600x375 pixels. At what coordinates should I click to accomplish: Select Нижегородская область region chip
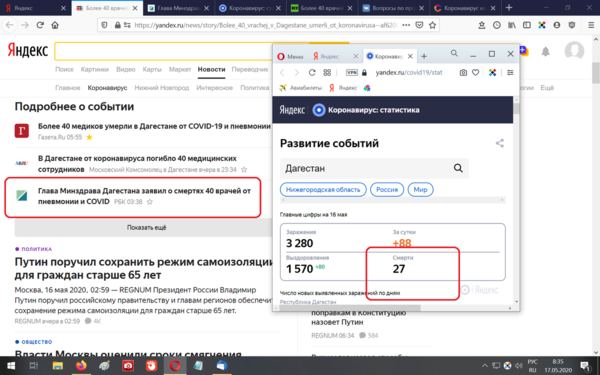point(323,189)
